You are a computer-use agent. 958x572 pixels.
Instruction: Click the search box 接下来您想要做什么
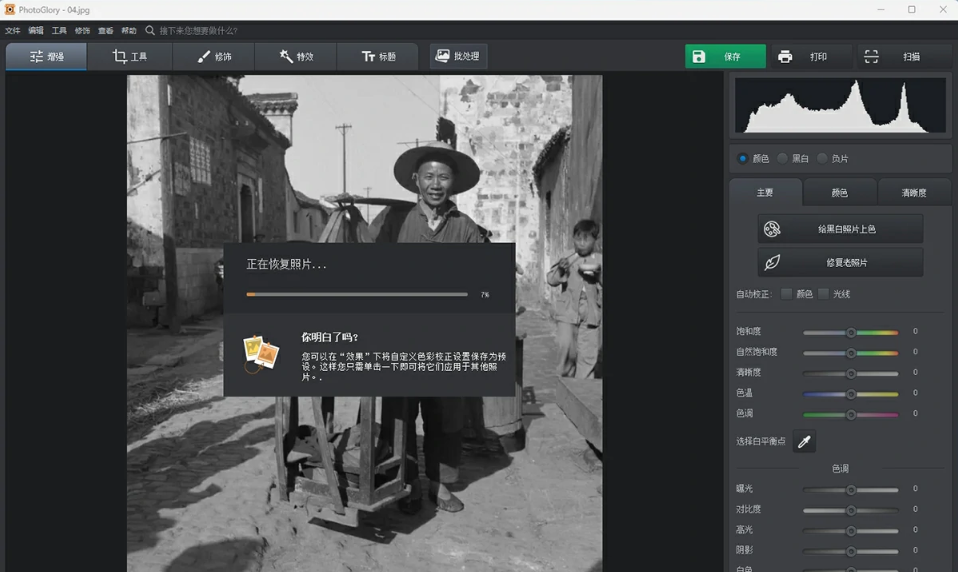(x=198, y=31)
